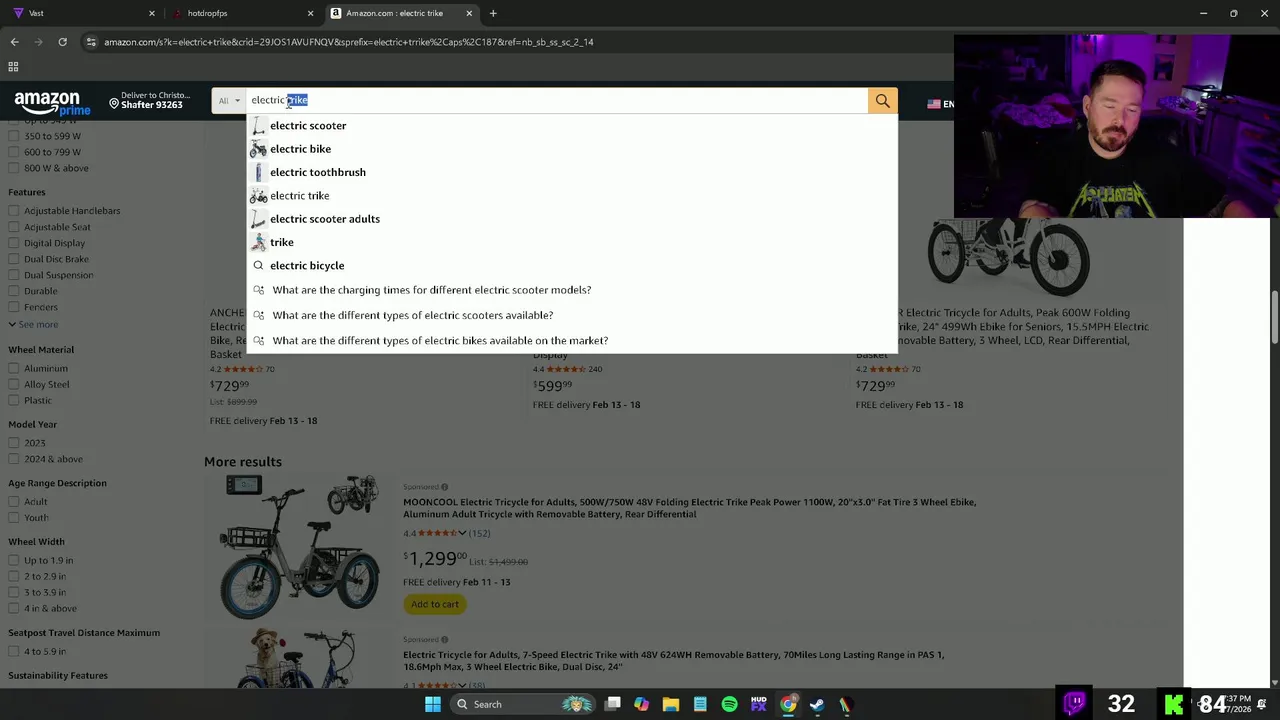
Task: Open the MOONCOOL tricycle product image
Action: click(x=301, y=547)
